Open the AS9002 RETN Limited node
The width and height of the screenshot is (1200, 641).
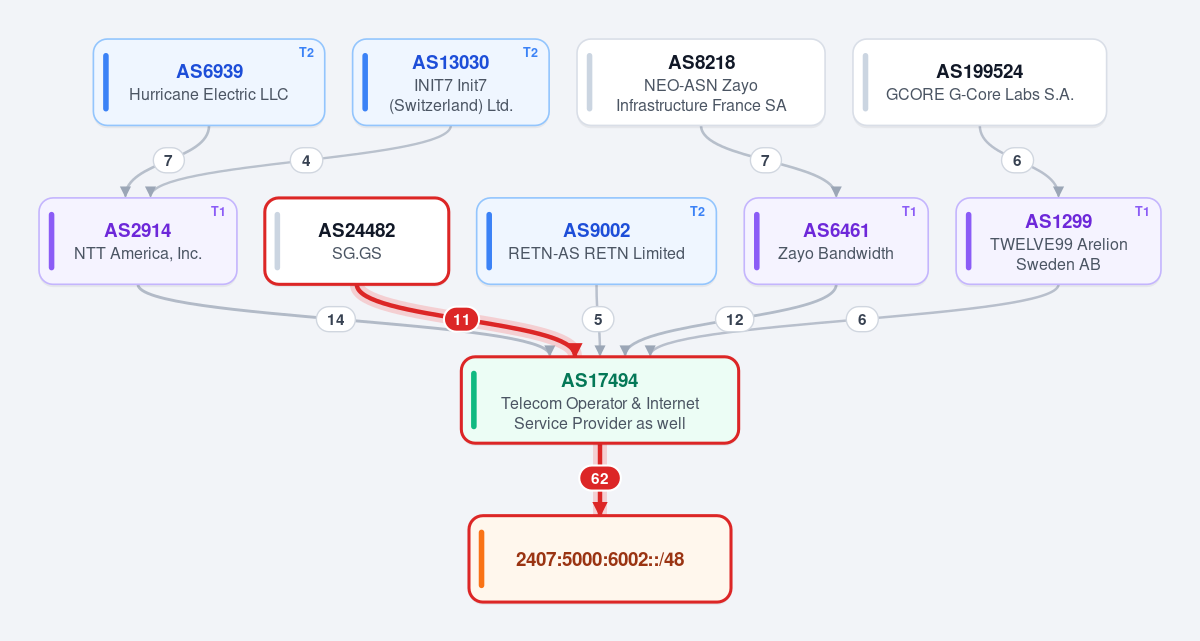click(x=596, y=241)
